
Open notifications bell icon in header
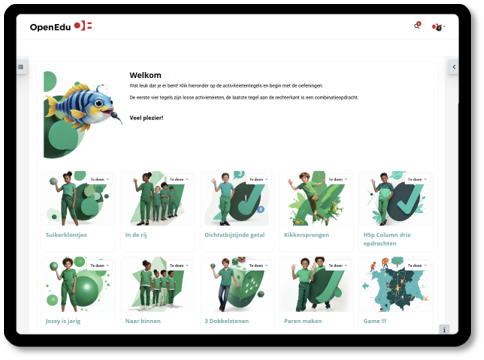[417, 26]
